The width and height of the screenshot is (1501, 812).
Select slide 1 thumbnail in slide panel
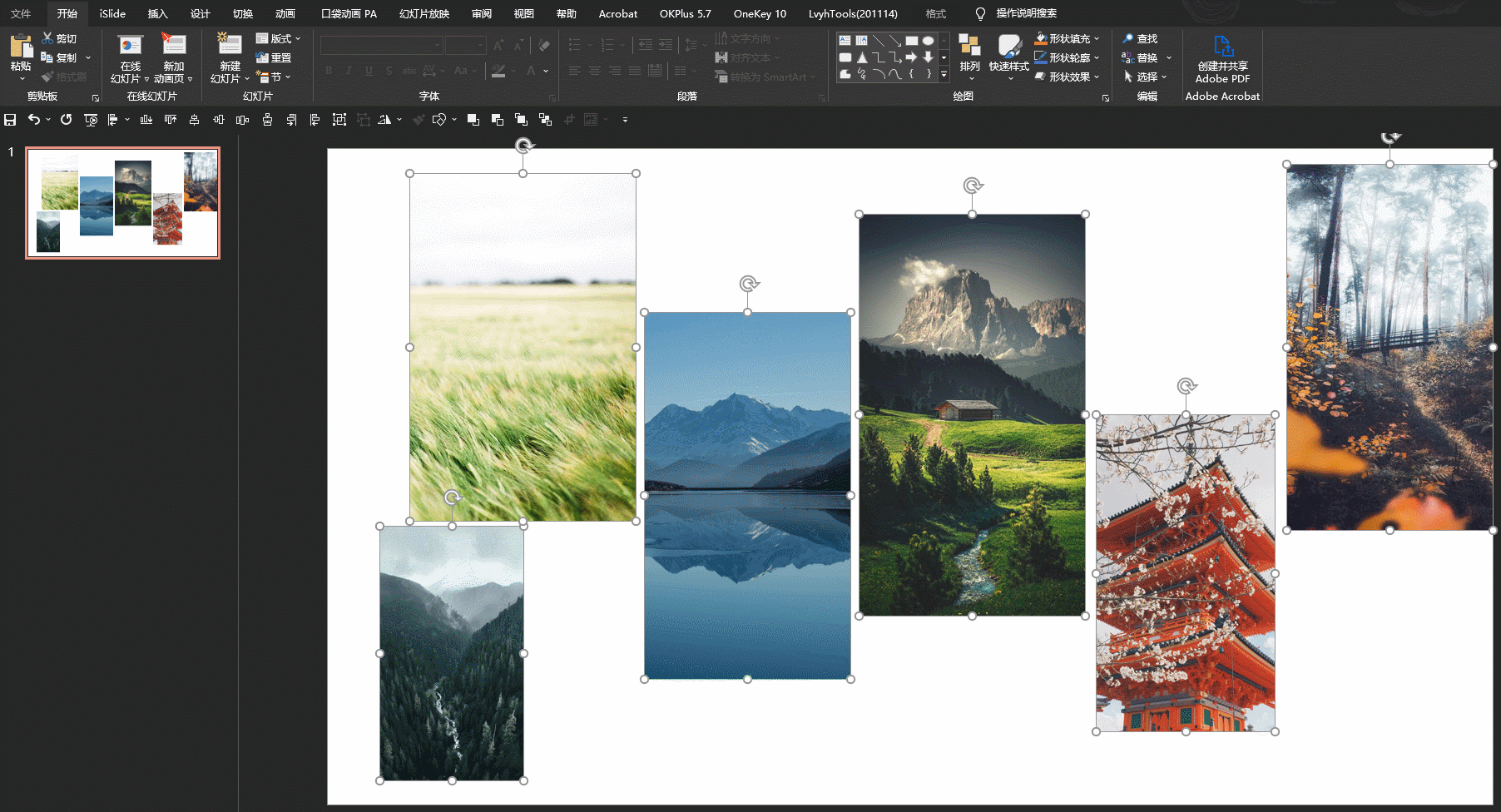123,203
